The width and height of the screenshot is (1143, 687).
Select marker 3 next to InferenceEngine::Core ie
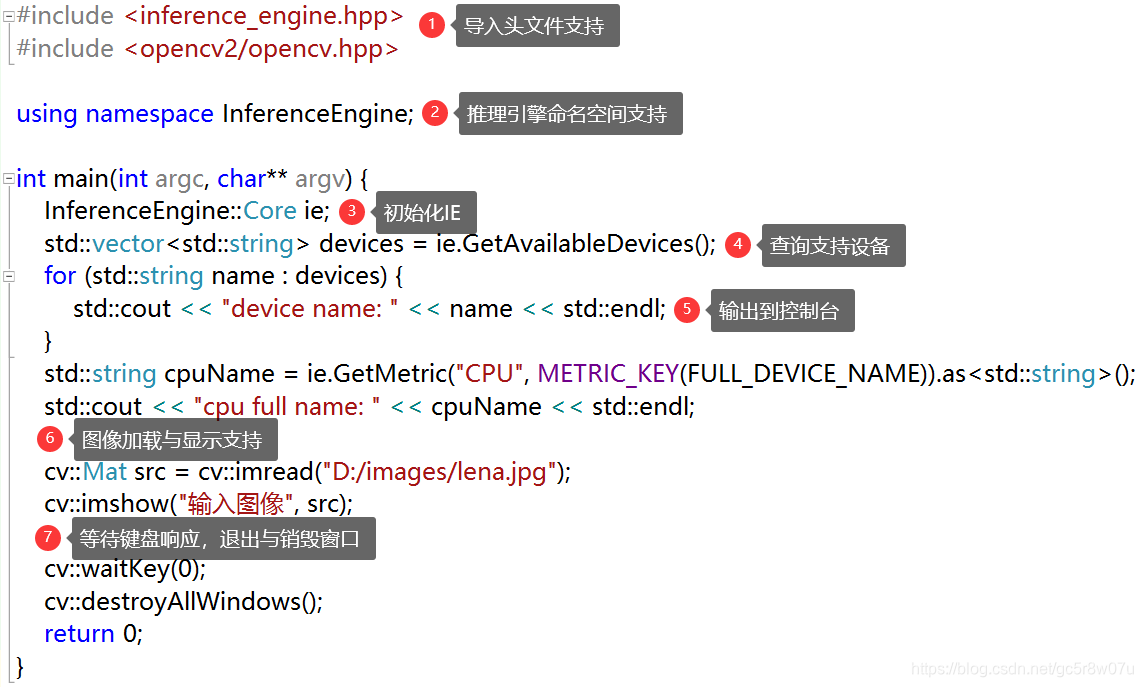click(x=351, y=211)
